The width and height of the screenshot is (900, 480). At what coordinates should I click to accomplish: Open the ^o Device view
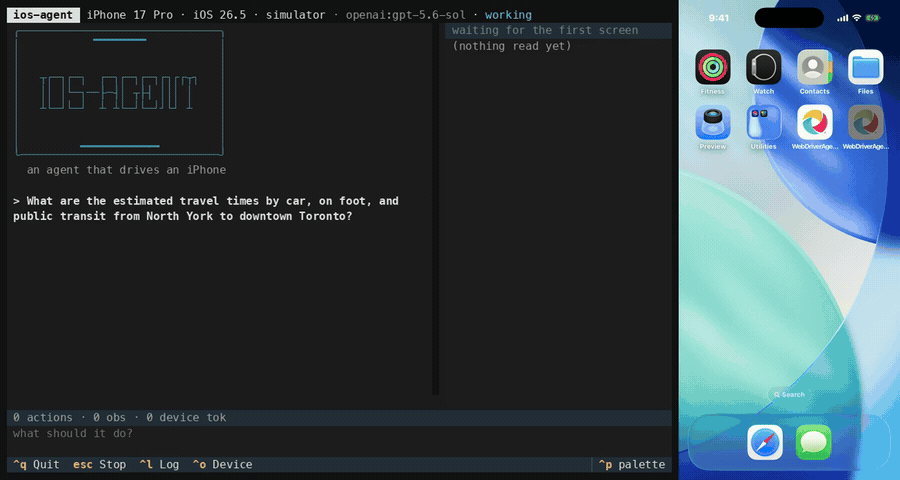coord(222,464)
